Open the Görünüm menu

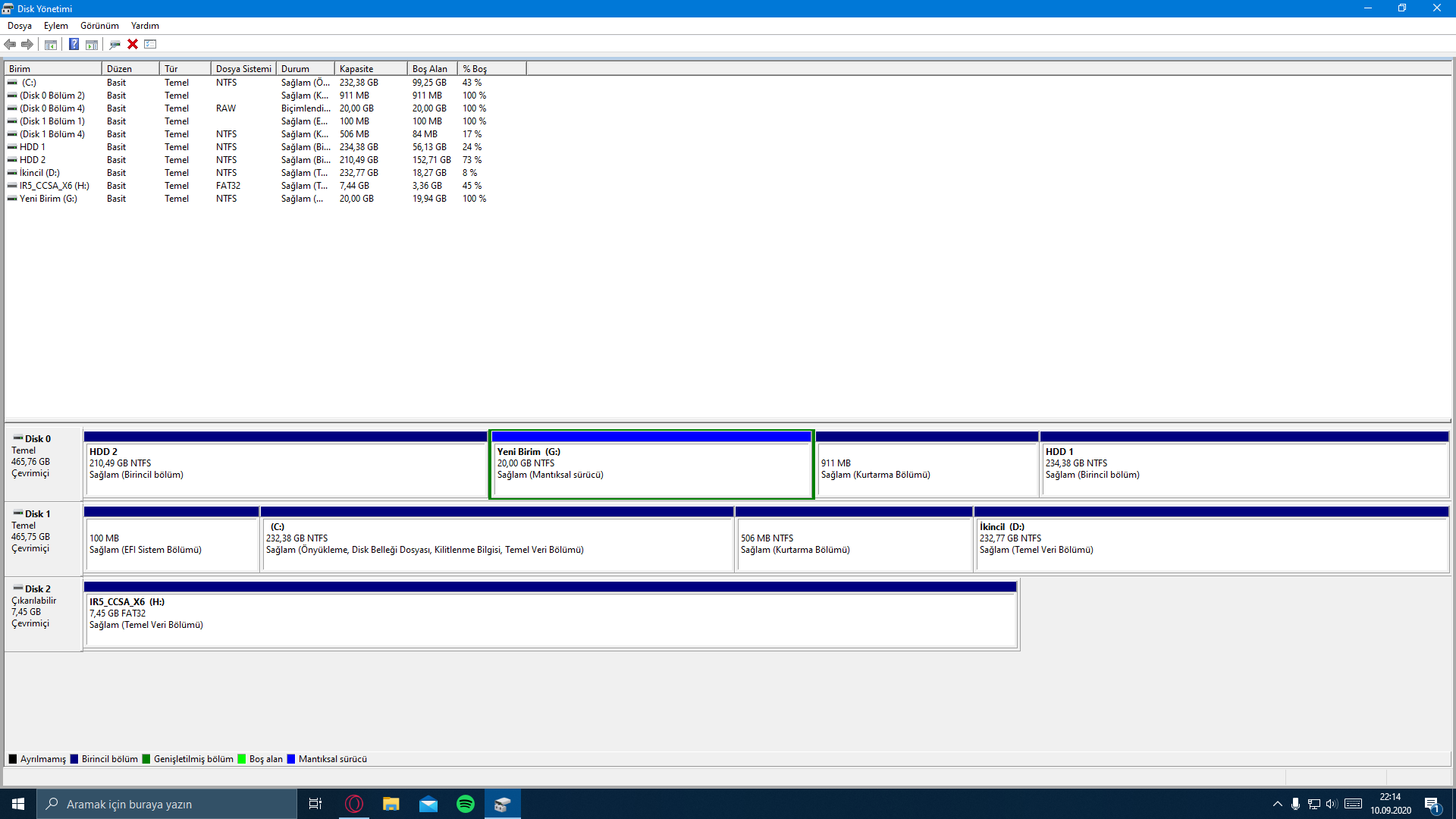99,26
